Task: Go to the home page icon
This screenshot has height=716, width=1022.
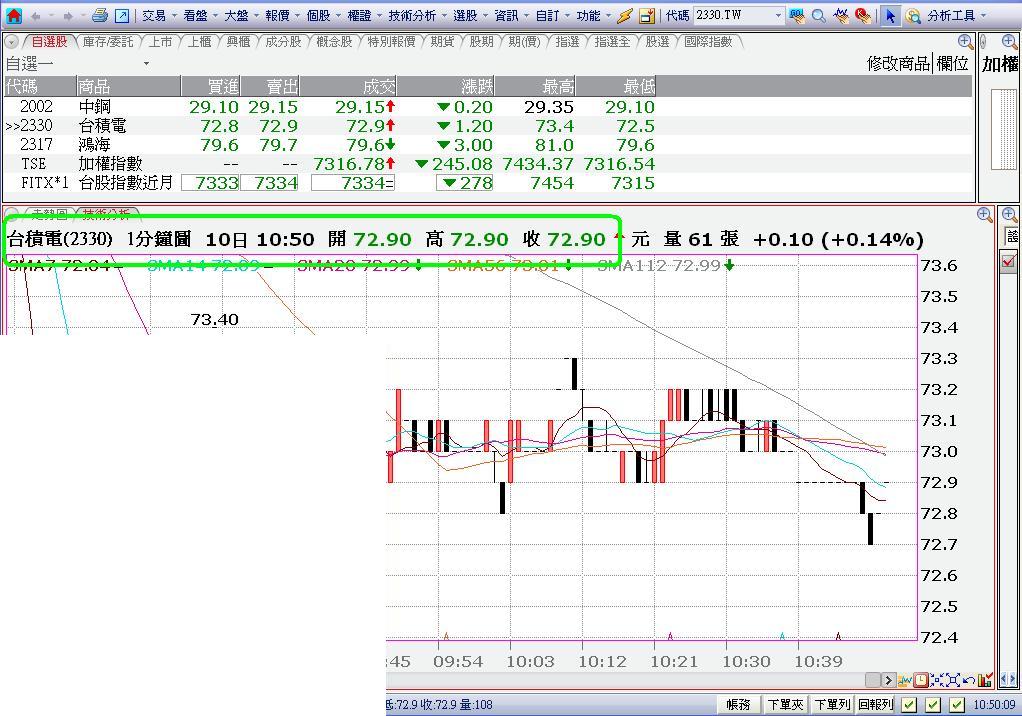Action: [13, 16]
